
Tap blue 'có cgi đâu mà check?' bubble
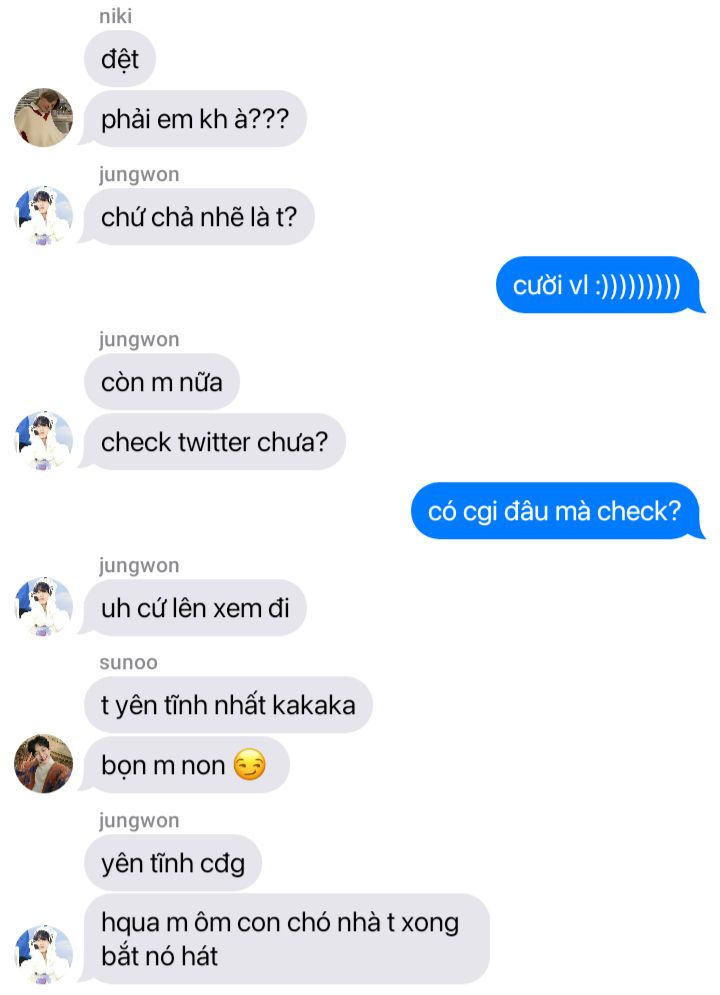point(558,511)
